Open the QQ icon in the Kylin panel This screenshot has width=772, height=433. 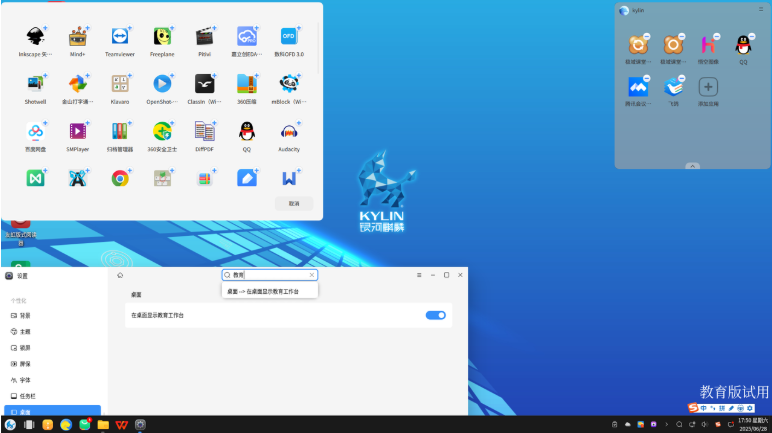click(743, 45)
